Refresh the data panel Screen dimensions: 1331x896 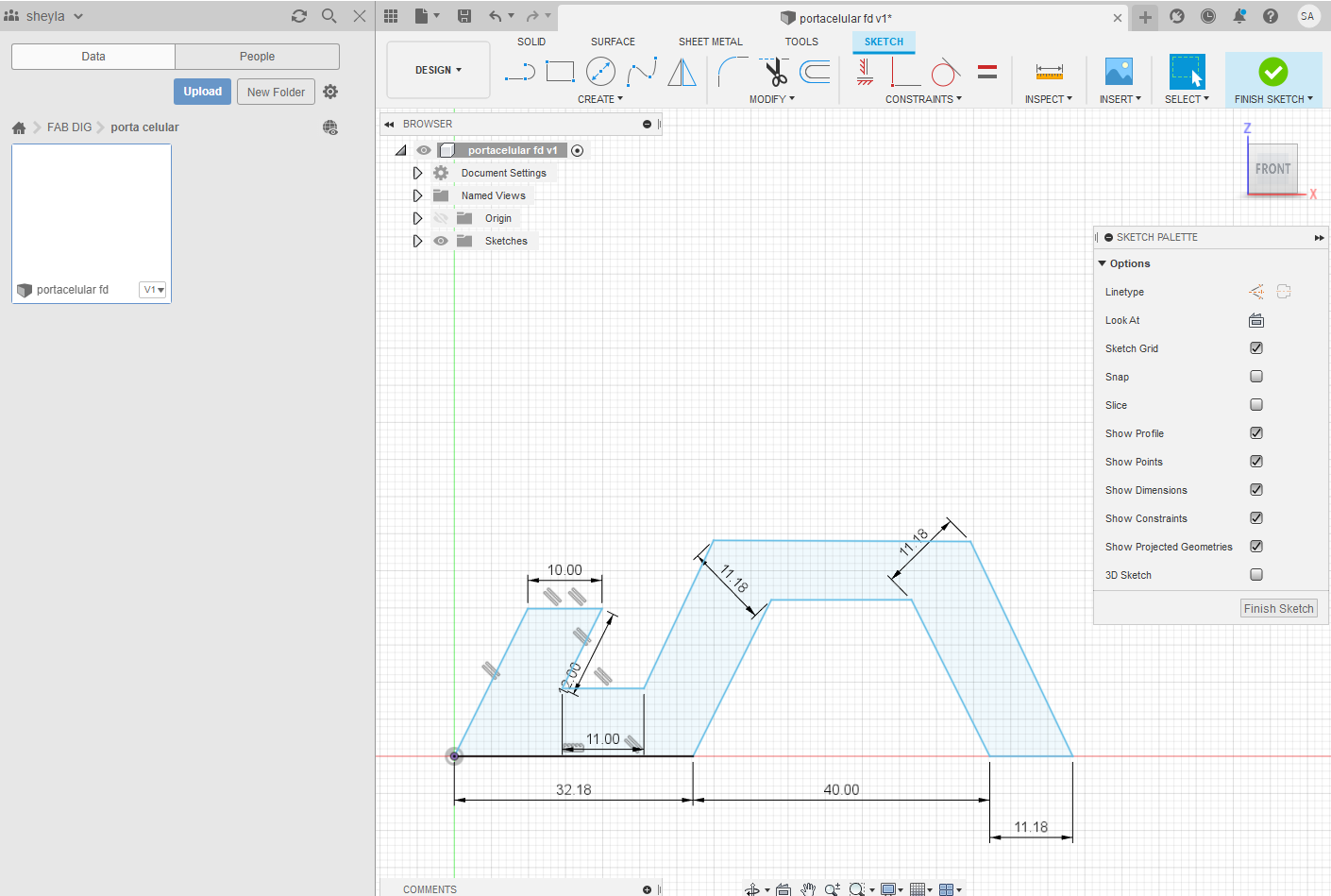299,16
